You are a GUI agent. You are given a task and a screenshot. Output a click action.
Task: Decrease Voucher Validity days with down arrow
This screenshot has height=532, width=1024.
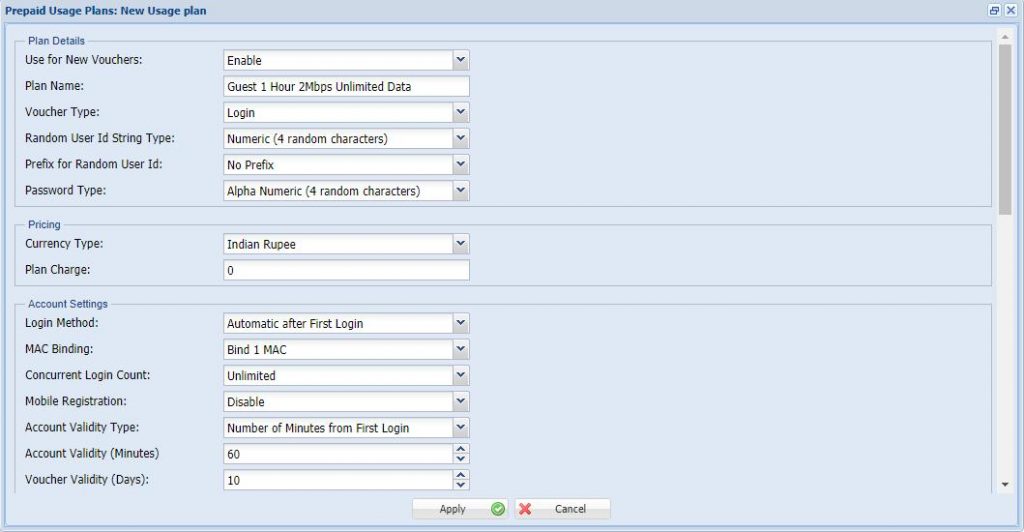click(x=461, y=486)
